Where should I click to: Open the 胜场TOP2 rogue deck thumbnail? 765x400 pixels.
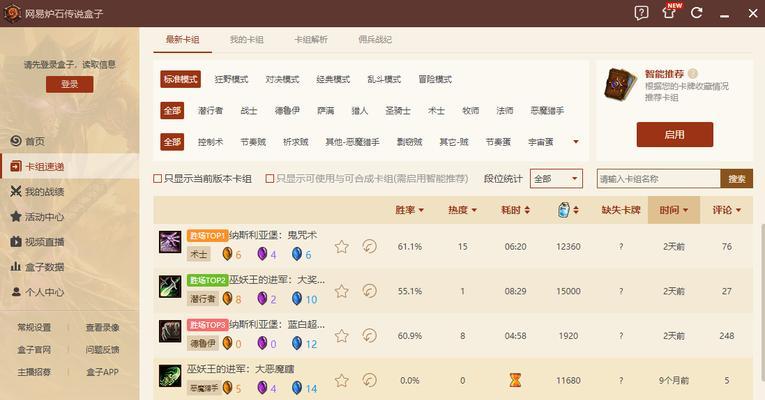[x=170, y=286]
